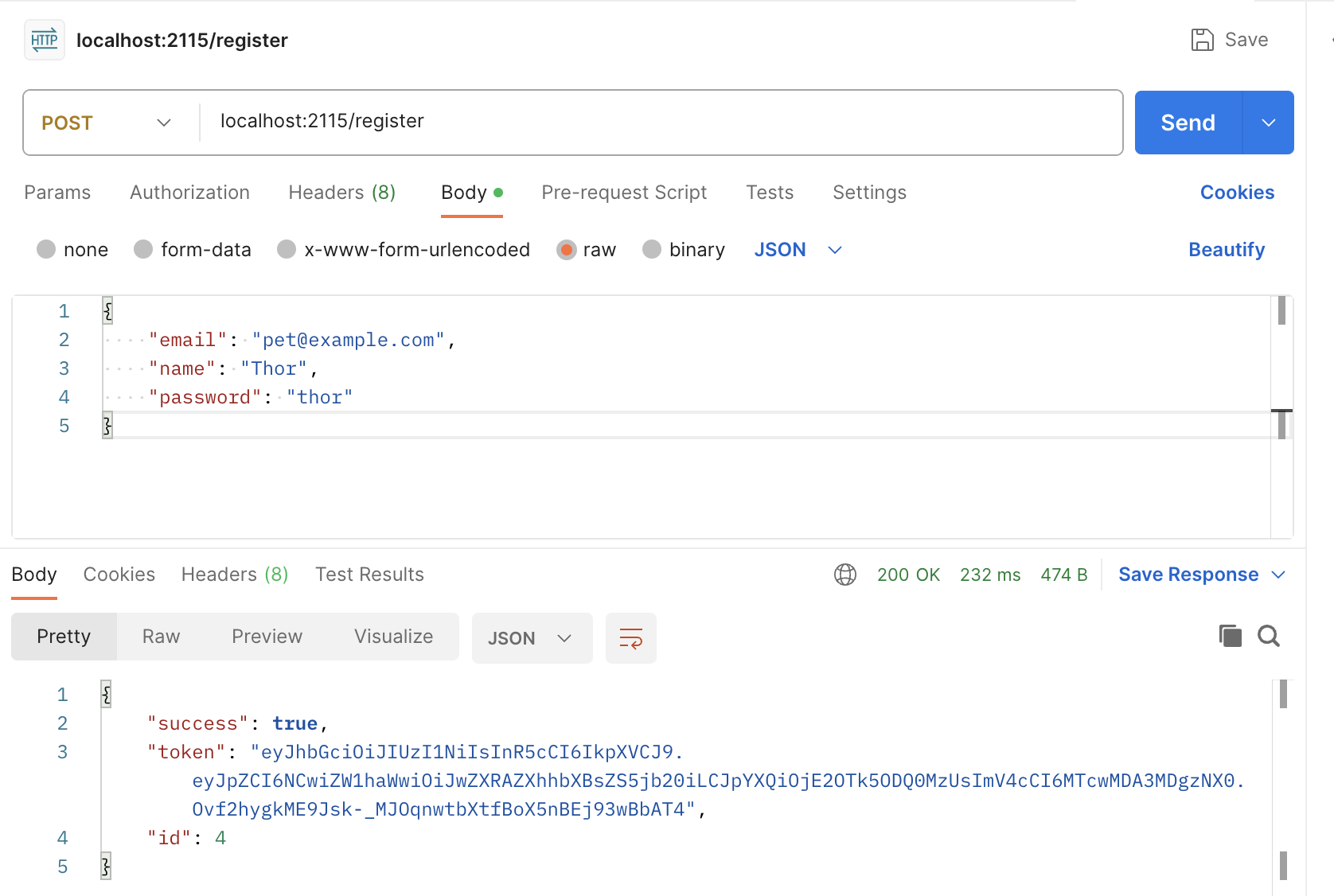Select the Pretty response view
This screenshot has height=896, width=1334.
[x=64, y=637]
